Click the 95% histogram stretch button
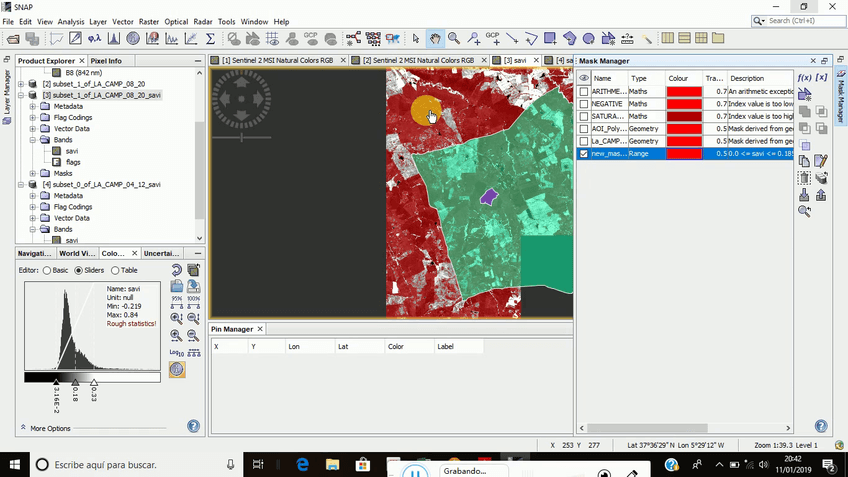848x477 pixels. click(176, 303)
